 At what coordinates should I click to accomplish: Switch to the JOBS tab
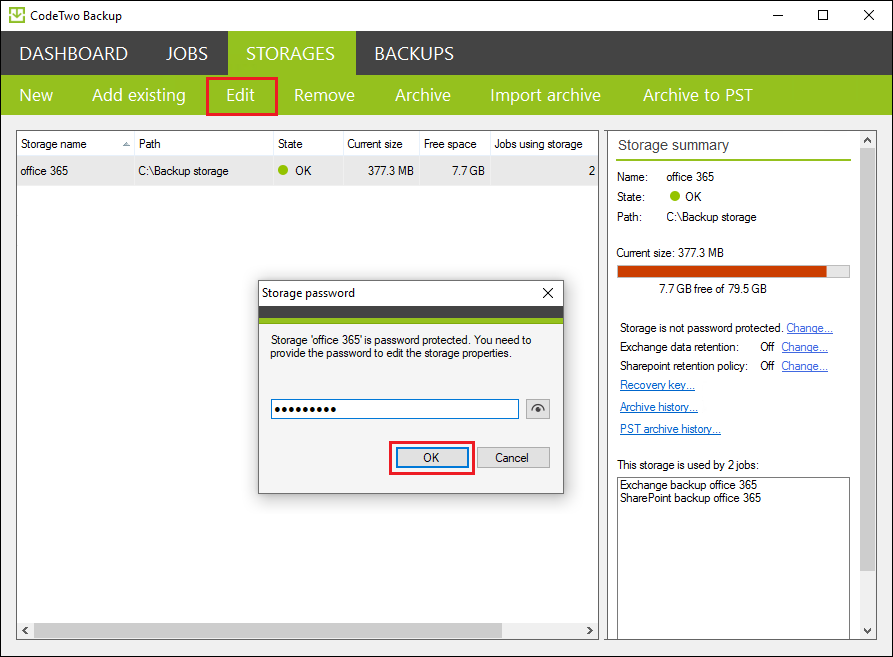tap(187, 54)
